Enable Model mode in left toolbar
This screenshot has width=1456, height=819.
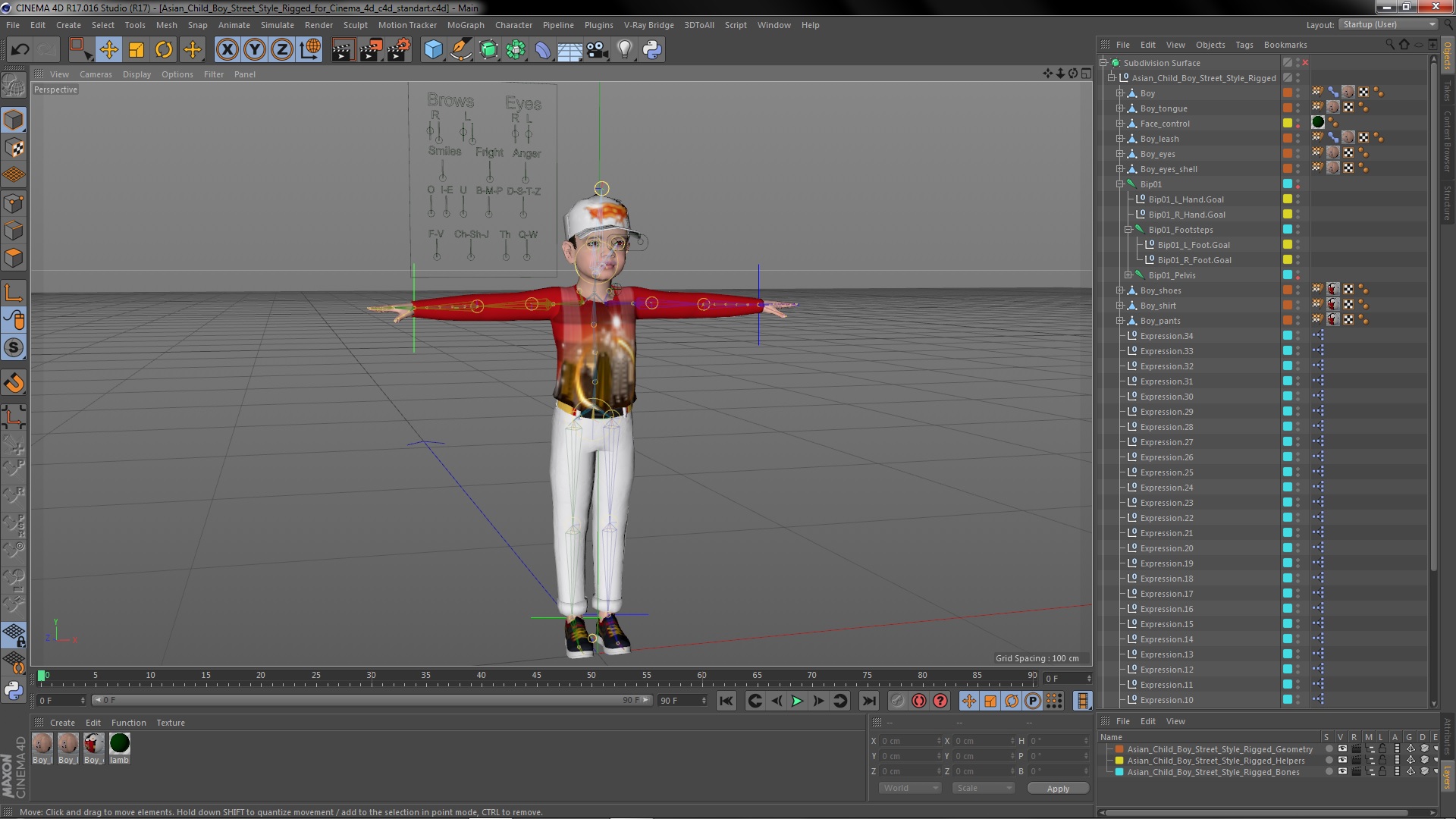pyautogui.click(x=14, y=120)
